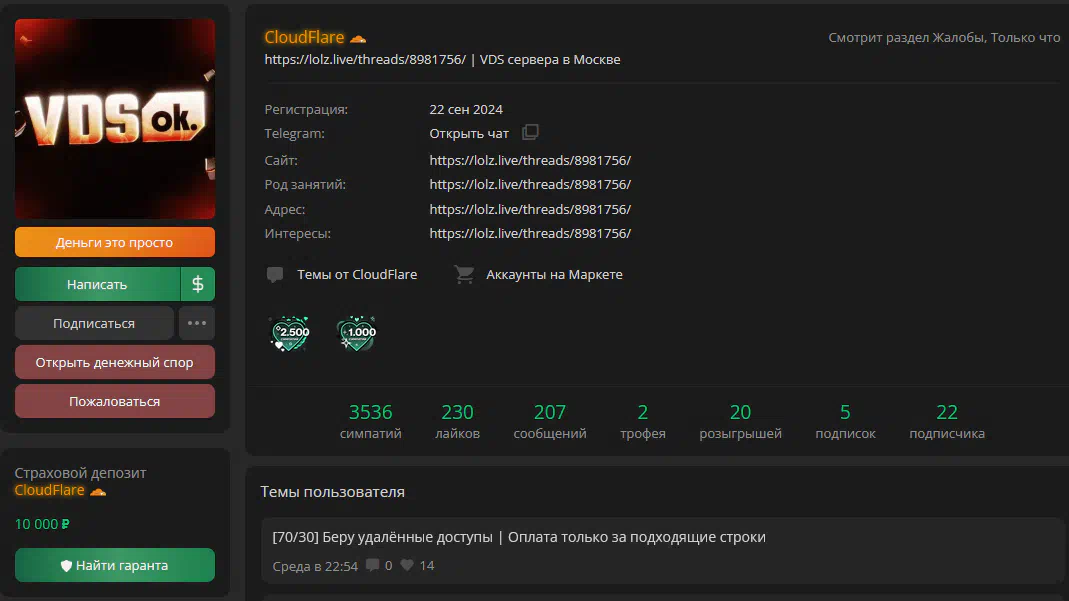Open the link in the Адрес row
This screenshot has width=1069, height=601.
530,209
